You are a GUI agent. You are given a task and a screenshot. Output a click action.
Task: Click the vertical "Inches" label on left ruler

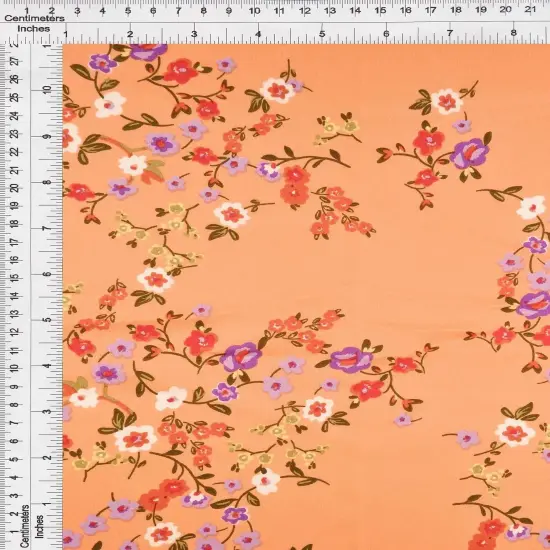point(39,526)
